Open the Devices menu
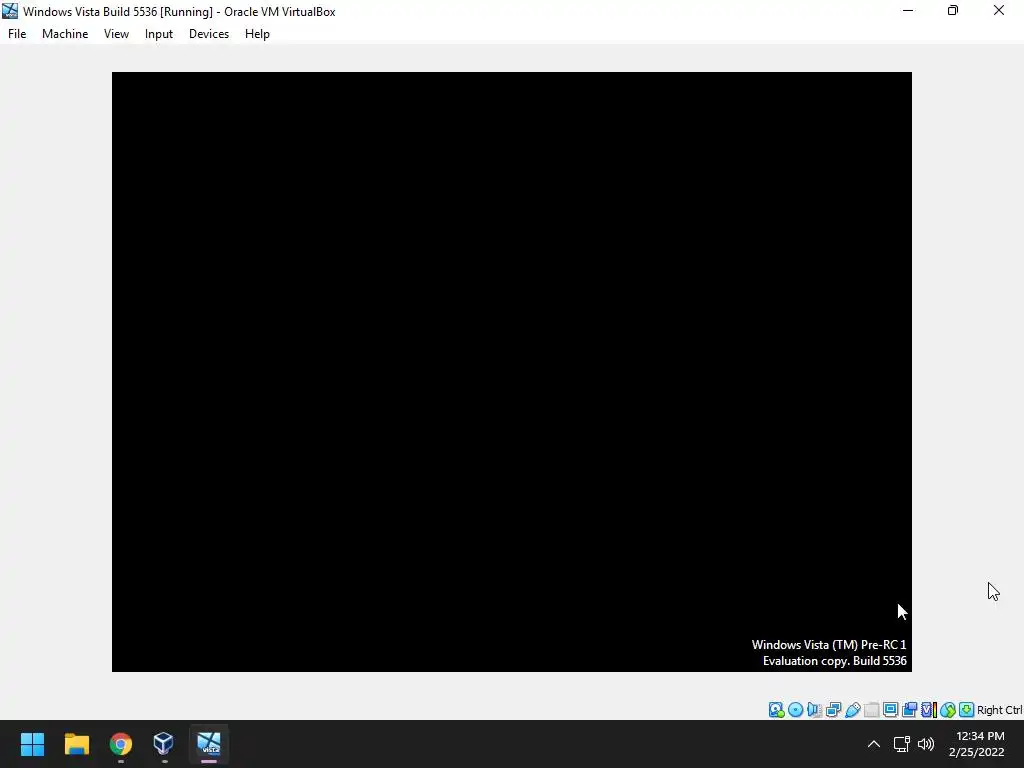The width and height of the screenshot is (1024, 768). point(209,34)
